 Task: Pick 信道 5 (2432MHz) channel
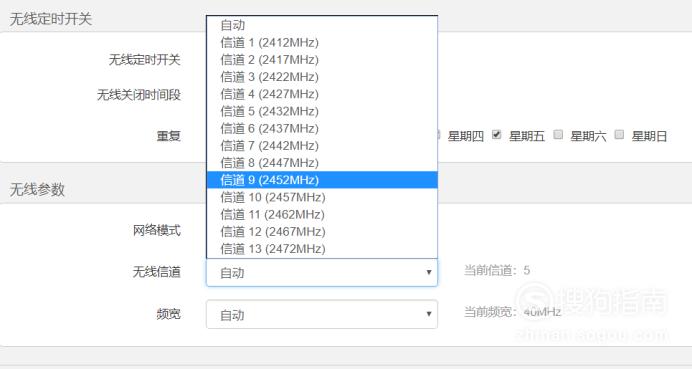(x=322, y=111)
